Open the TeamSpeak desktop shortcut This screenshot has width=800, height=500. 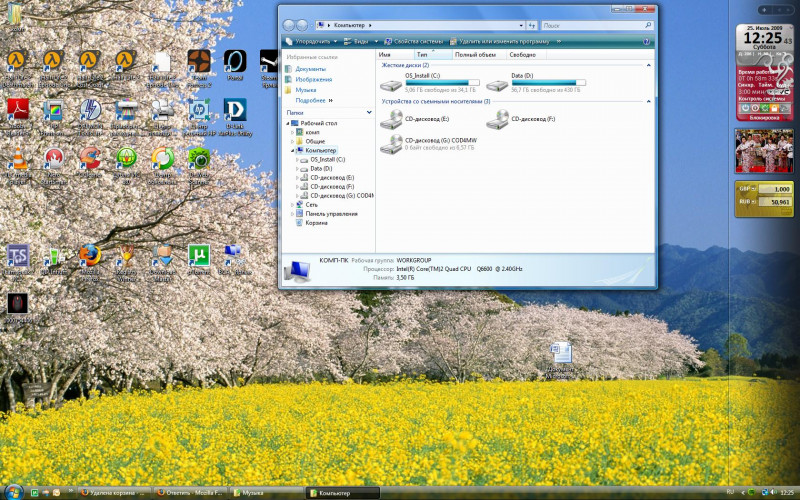pos(18,256)
